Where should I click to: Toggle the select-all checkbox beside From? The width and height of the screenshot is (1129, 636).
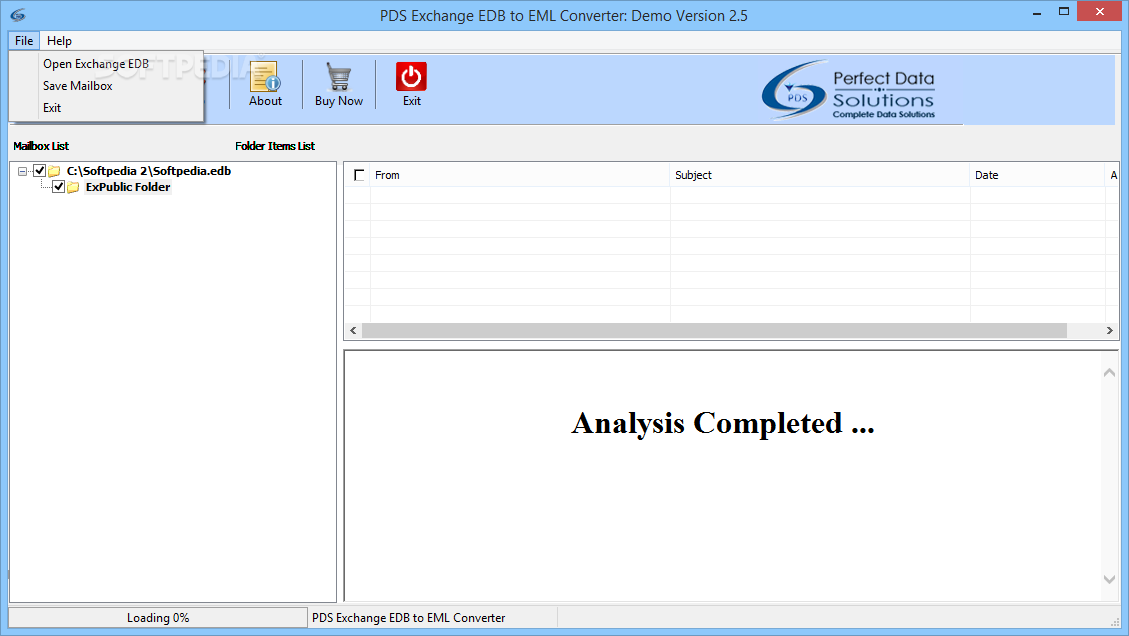click(359, 175)
